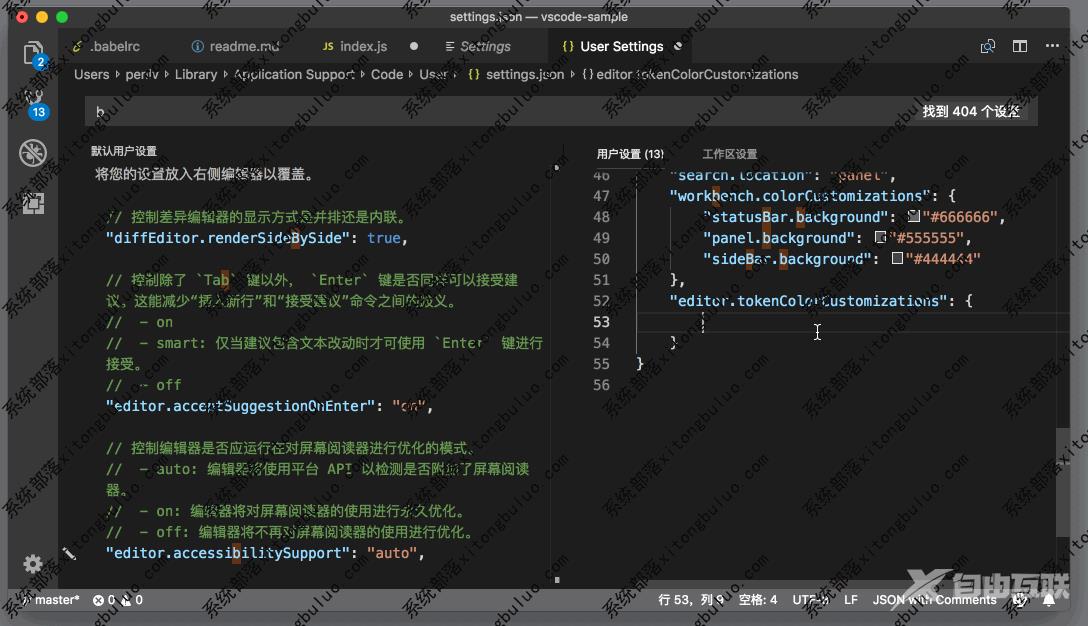Screen dimensions: 1088x626
Task: Click the feedback smiley in status bar
Action: pyautogui.click(x=1020, y=600)
